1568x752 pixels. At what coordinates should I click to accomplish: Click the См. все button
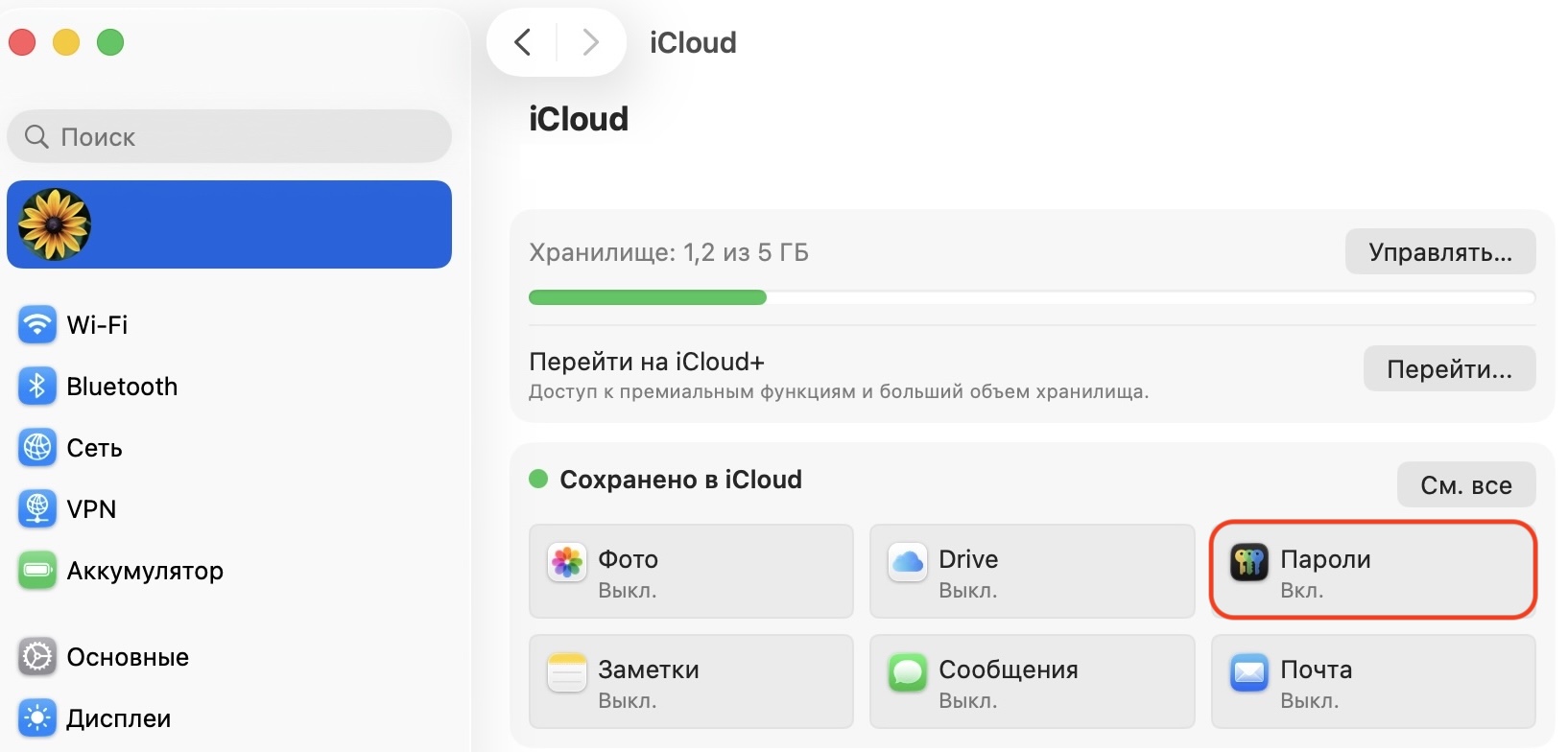pos(1466,485)
